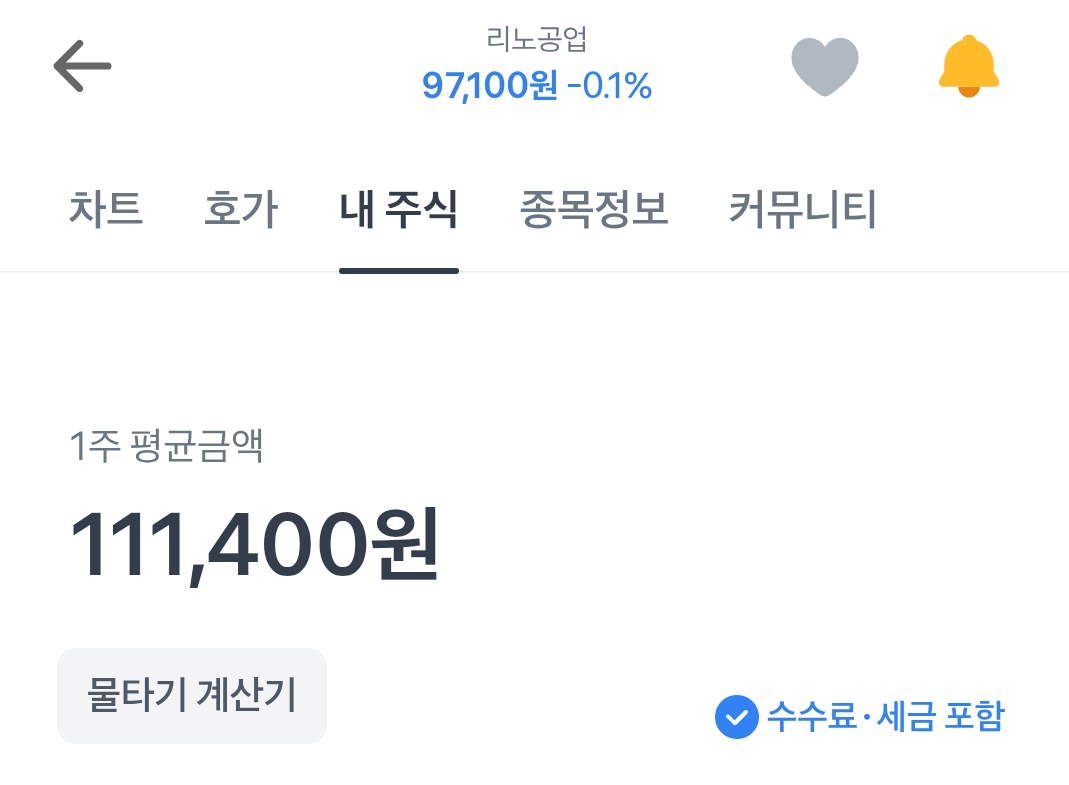The height and width of the screenshot is (785, 1069).
Task: Tap the -0.1% change percentage
Action: pos(609,86)
